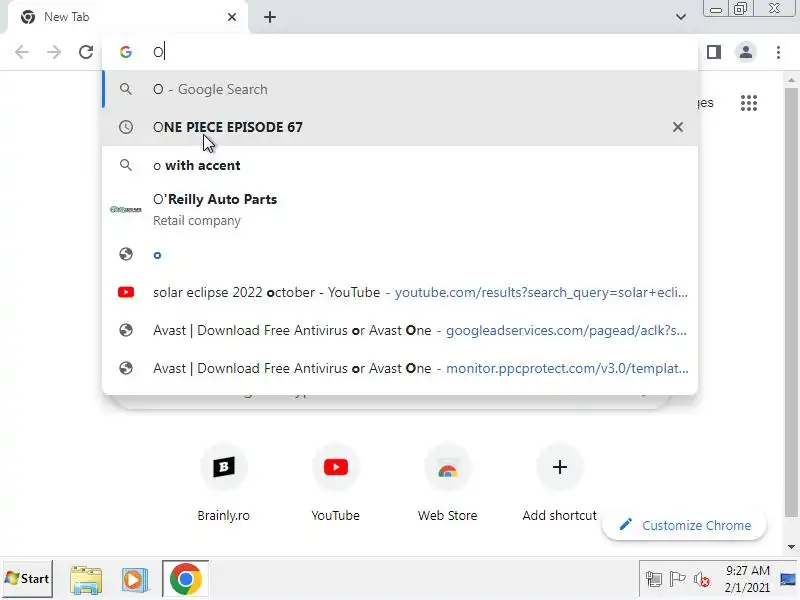Open the Brainly.ro shortcut

click(x=223, y=481)
